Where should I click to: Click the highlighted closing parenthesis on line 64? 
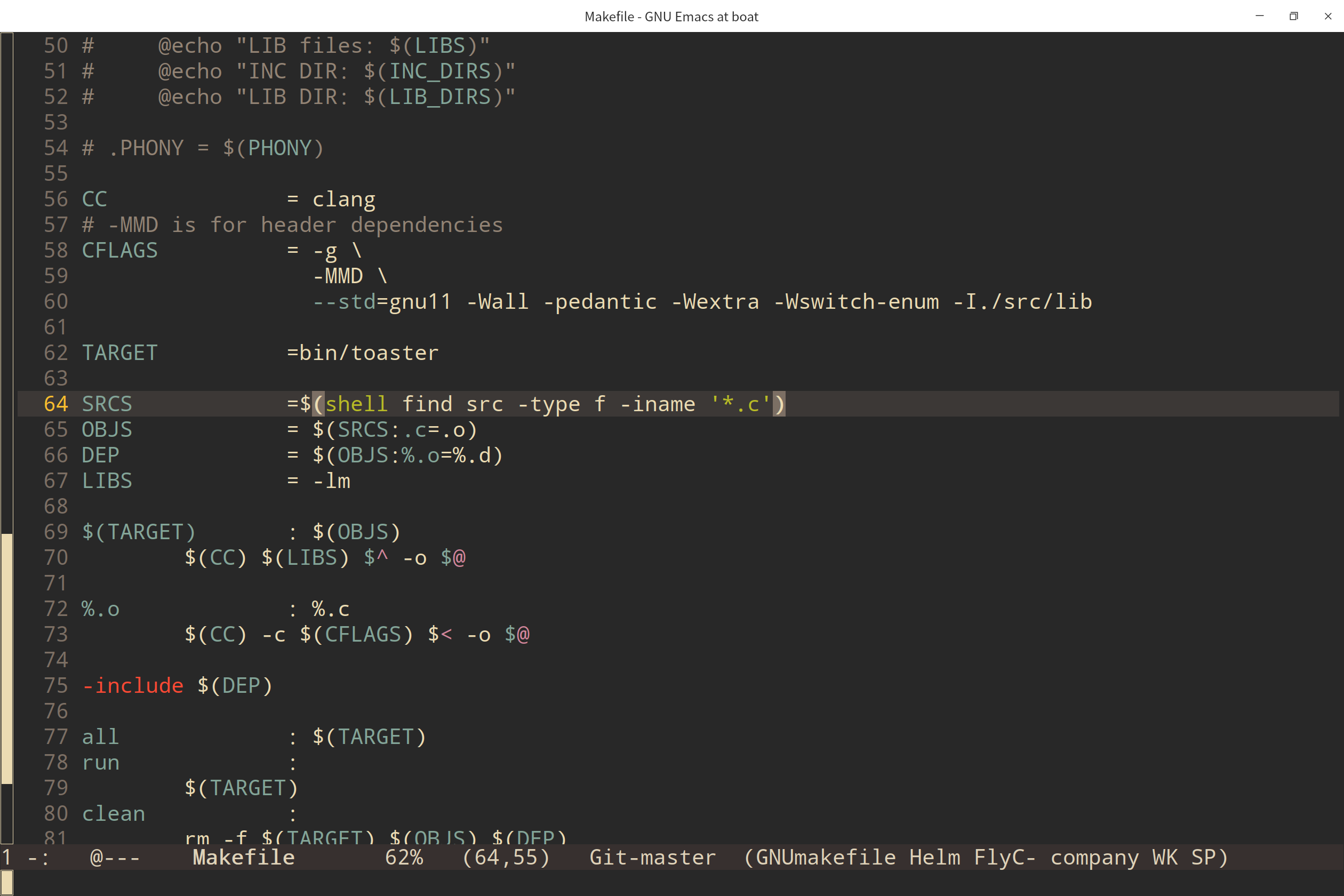pyautogui.click(x=779, y=404)
